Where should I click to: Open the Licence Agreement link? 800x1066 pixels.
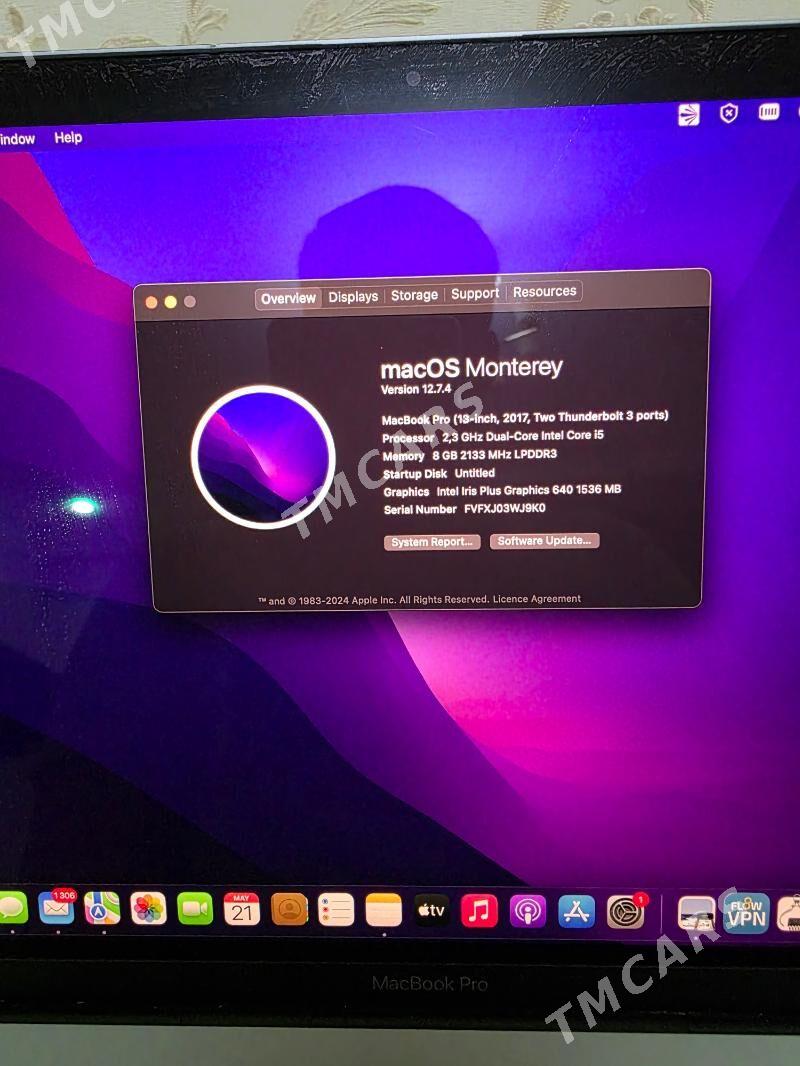click(537, 599)
